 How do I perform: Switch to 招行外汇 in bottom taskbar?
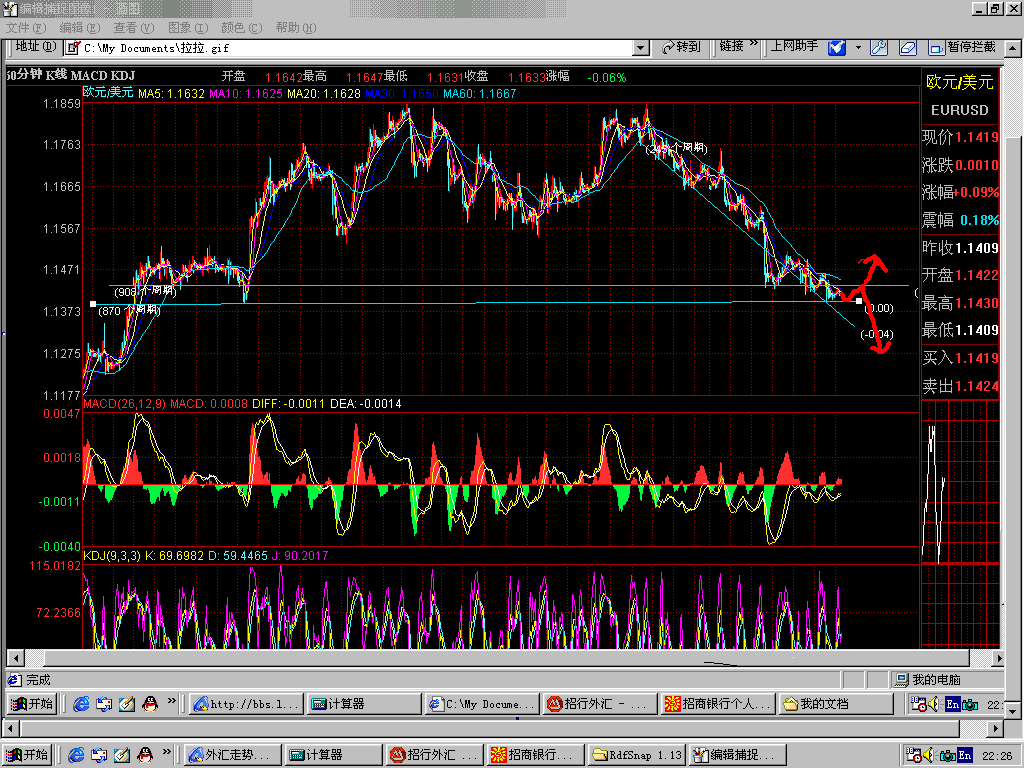click(x=435, y=755)
